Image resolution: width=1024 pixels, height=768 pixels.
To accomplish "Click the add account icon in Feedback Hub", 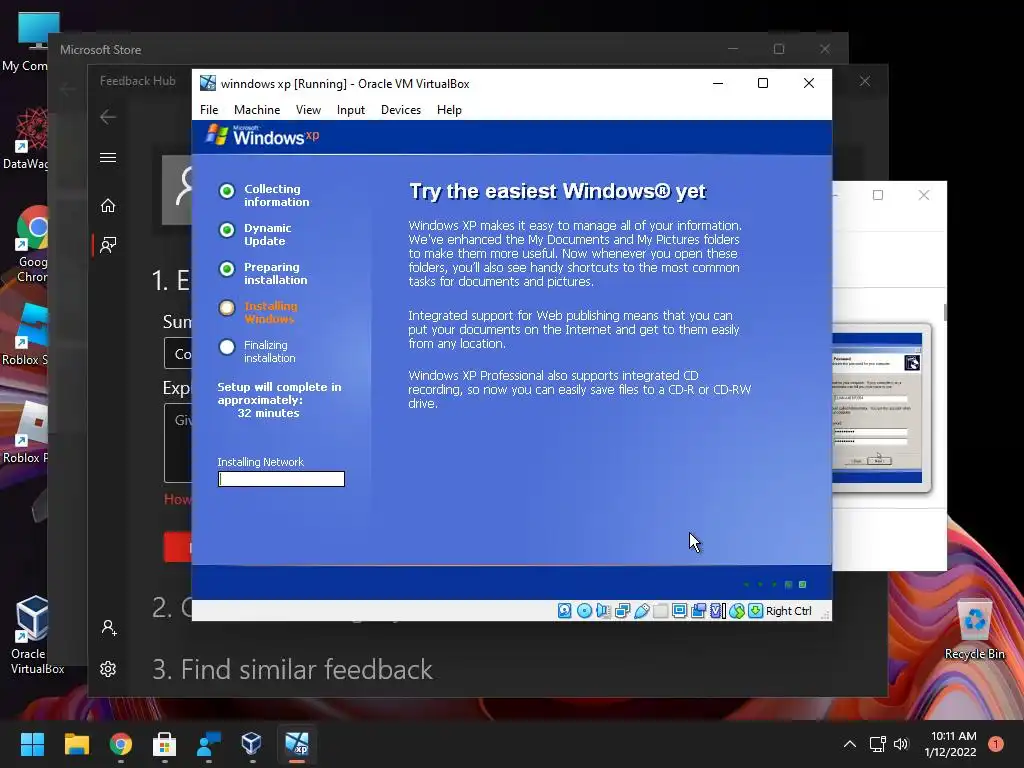I will (x=109, y=628).
